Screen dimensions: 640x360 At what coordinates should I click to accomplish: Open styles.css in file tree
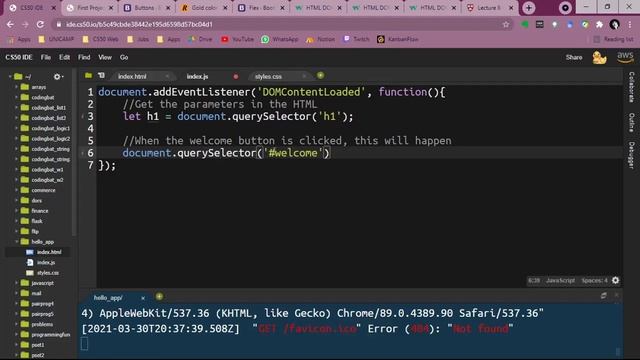pyautogui.click(x=48, y=273)
